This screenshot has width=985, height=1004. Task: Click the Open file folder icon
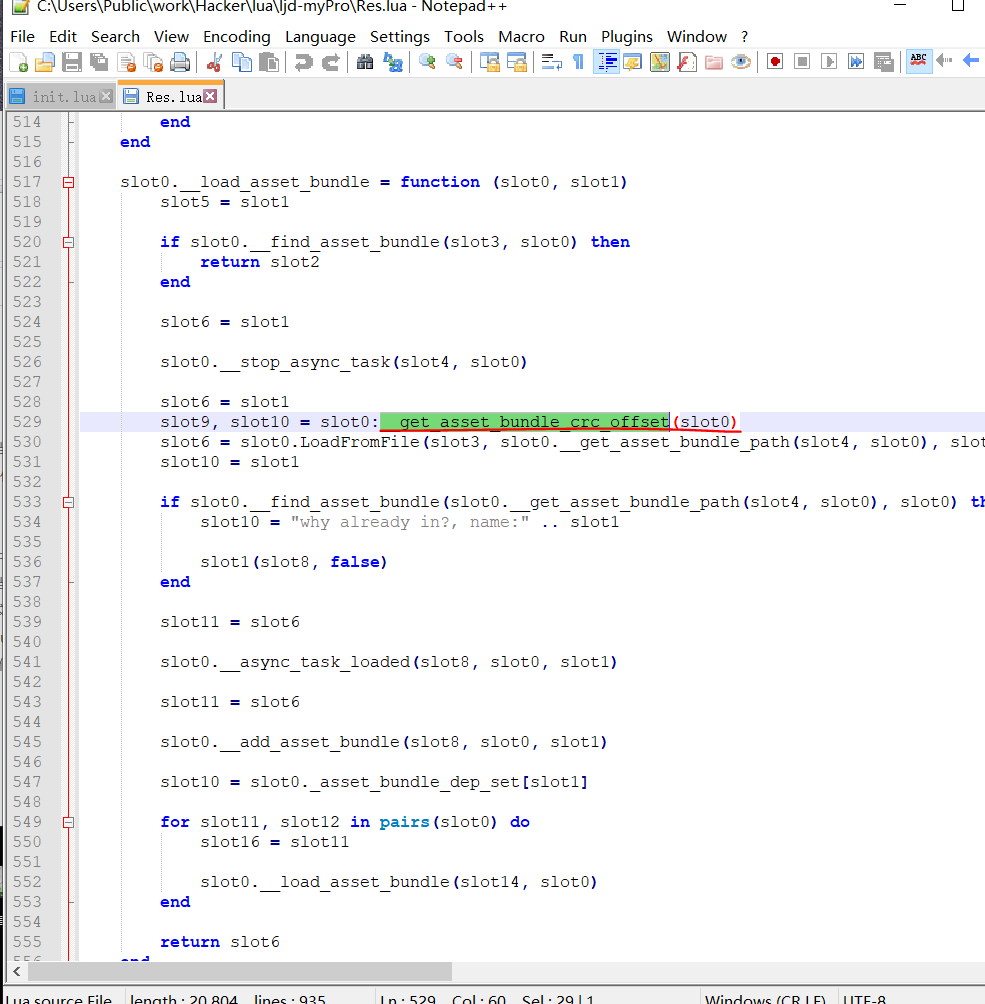[45, 62]
